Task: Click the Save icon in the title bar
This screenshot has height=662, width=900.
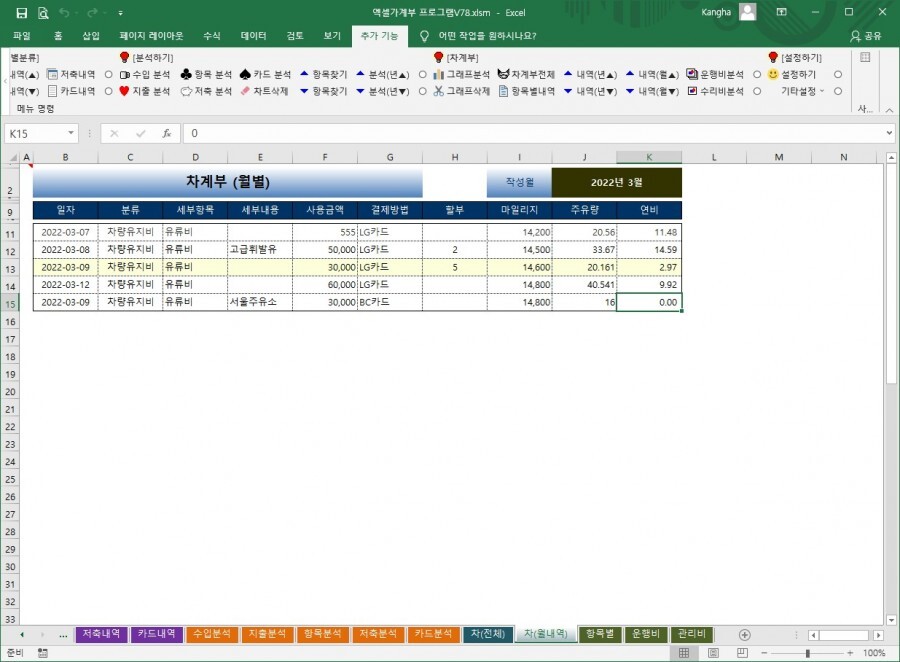Action: point(21,13)
